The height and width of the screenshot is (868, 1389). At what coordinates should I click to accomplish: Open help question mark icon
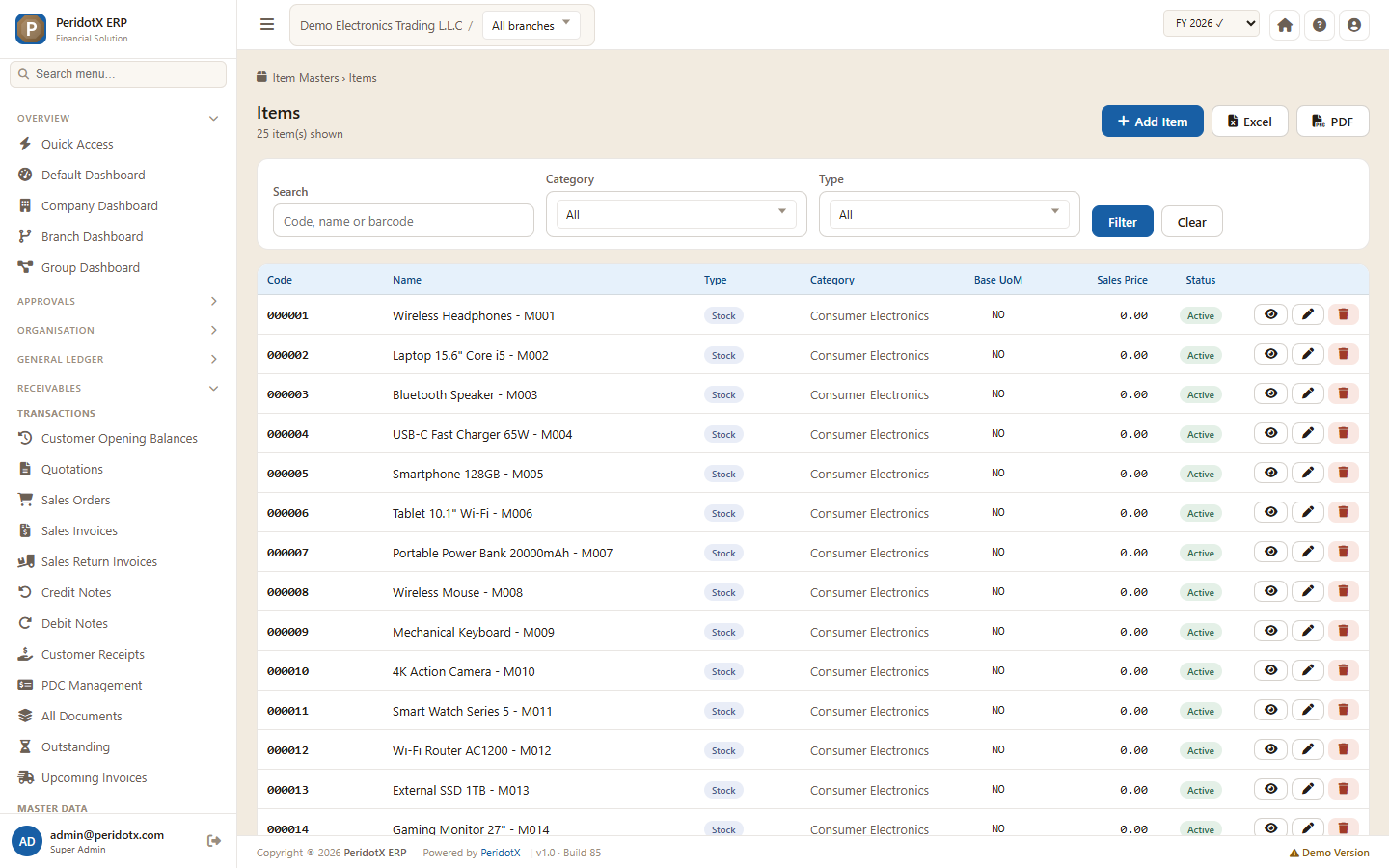1320,25
